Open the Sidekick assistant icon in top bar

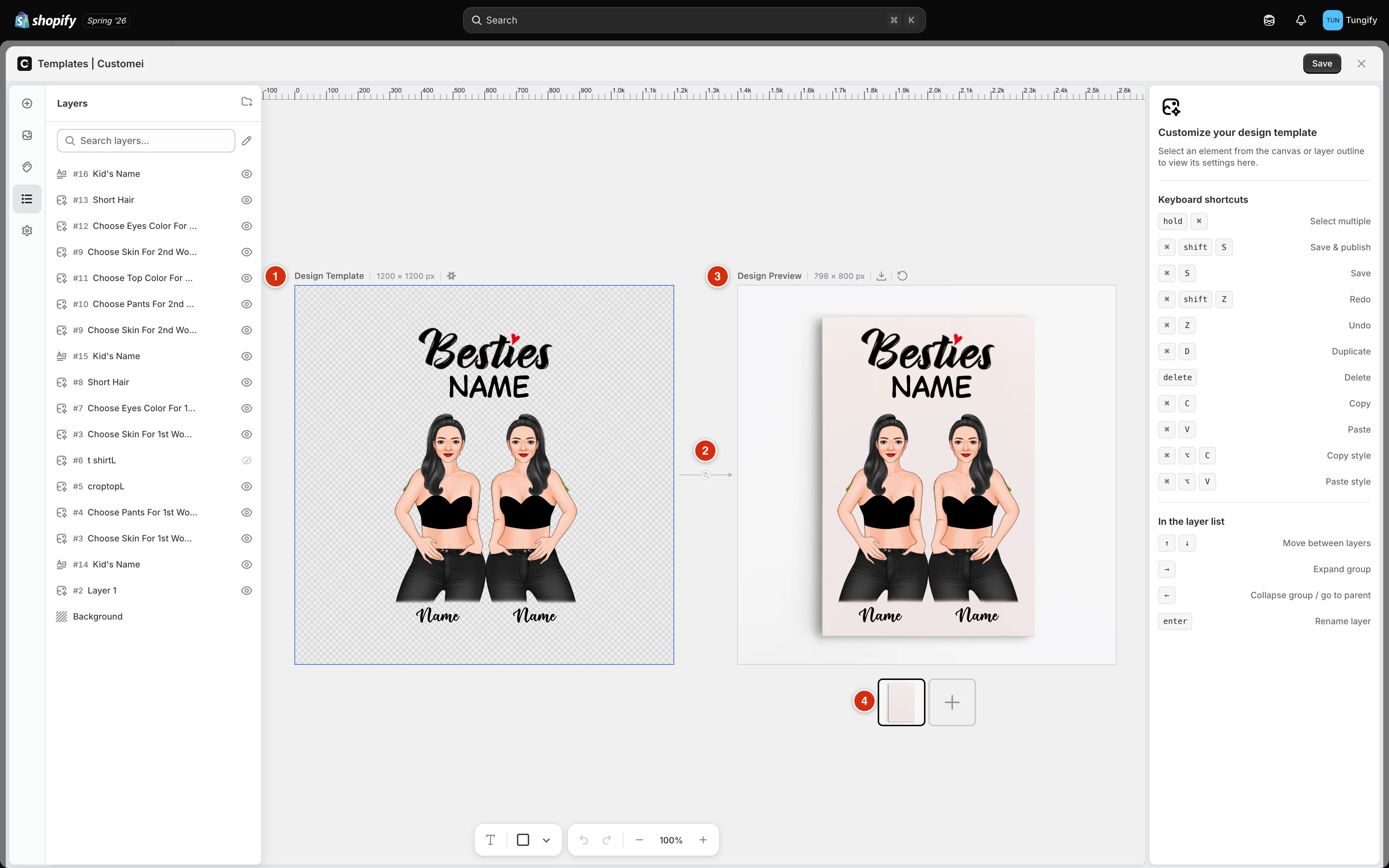click(1269, 20)
